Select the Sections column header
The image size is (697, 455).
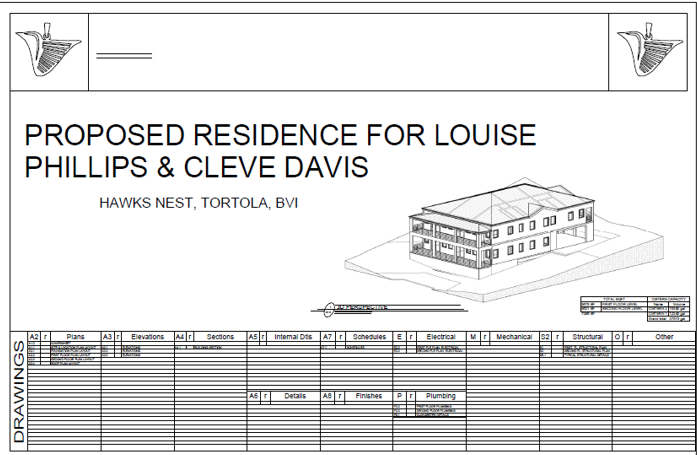pos(219,337)
